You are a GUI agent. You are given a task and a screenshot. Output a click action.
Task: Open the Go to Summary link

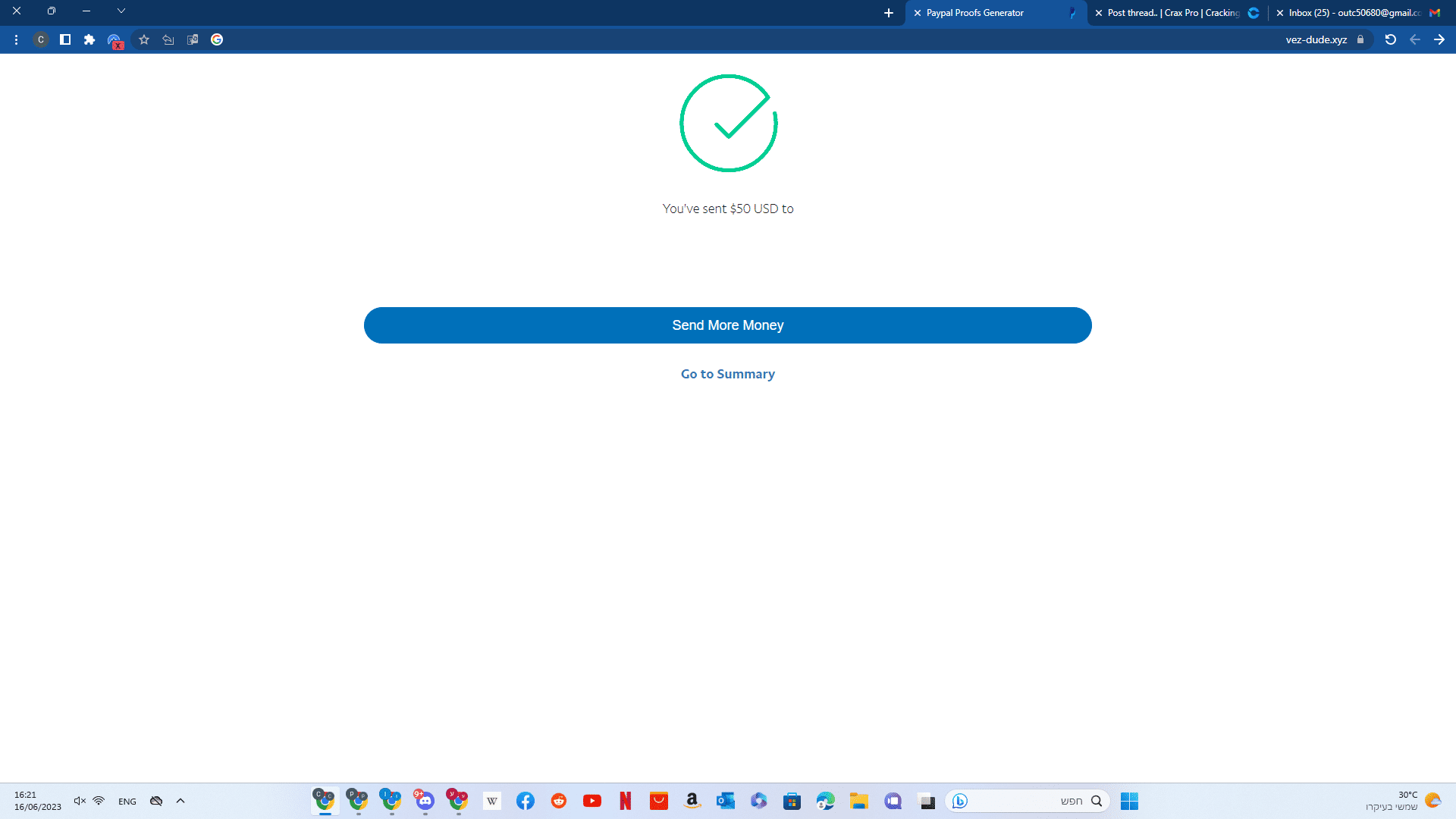click(x=727, y=374)
